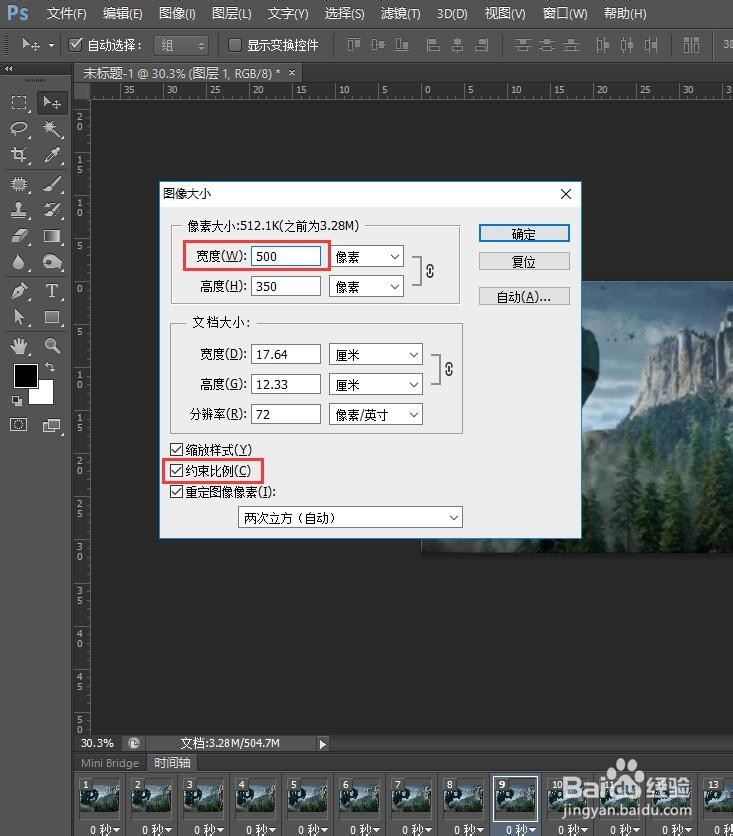
Task: Open Auto-Select group (组) dropdown
Action: pos(181,45)
